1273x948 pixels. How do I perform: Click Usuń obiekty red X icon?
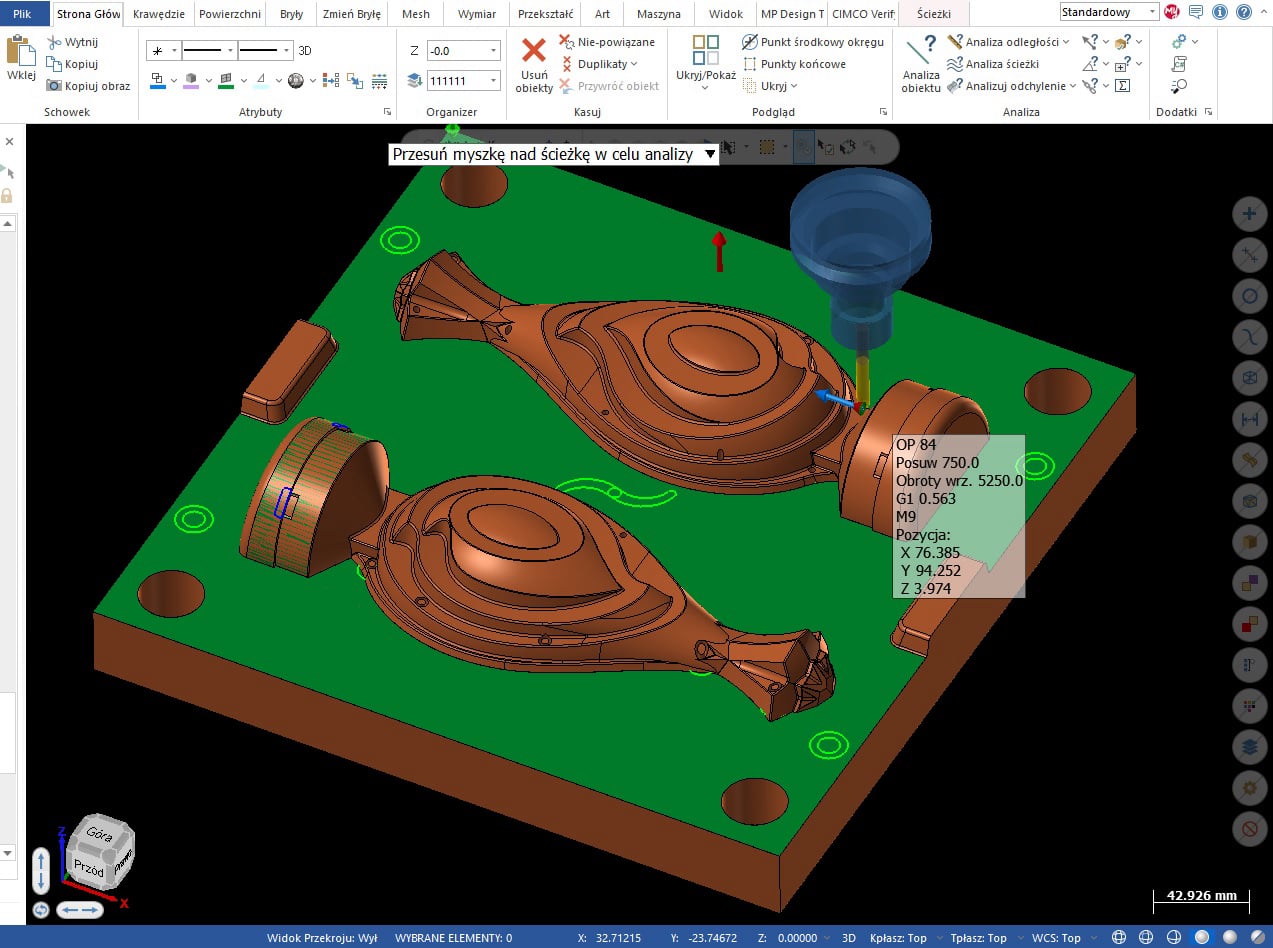coord(534,52)
